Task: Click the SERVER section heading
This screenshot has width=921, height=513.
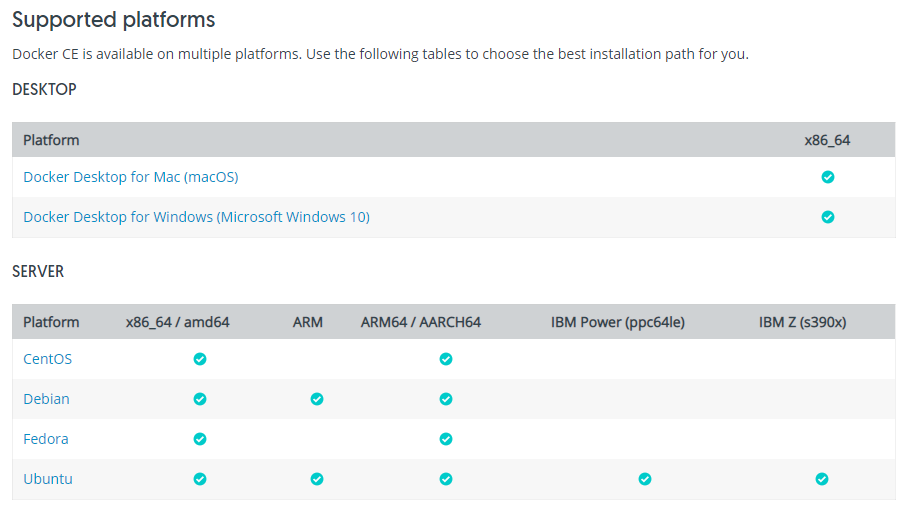Action: coord(38,271)
